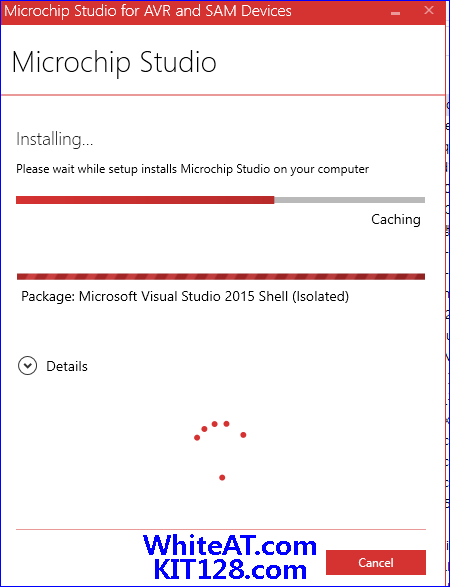Image resolution: width=450 pixels, height=587 pixels.
Task: Click the red separator line below header
Action: (x=222, y=95)
